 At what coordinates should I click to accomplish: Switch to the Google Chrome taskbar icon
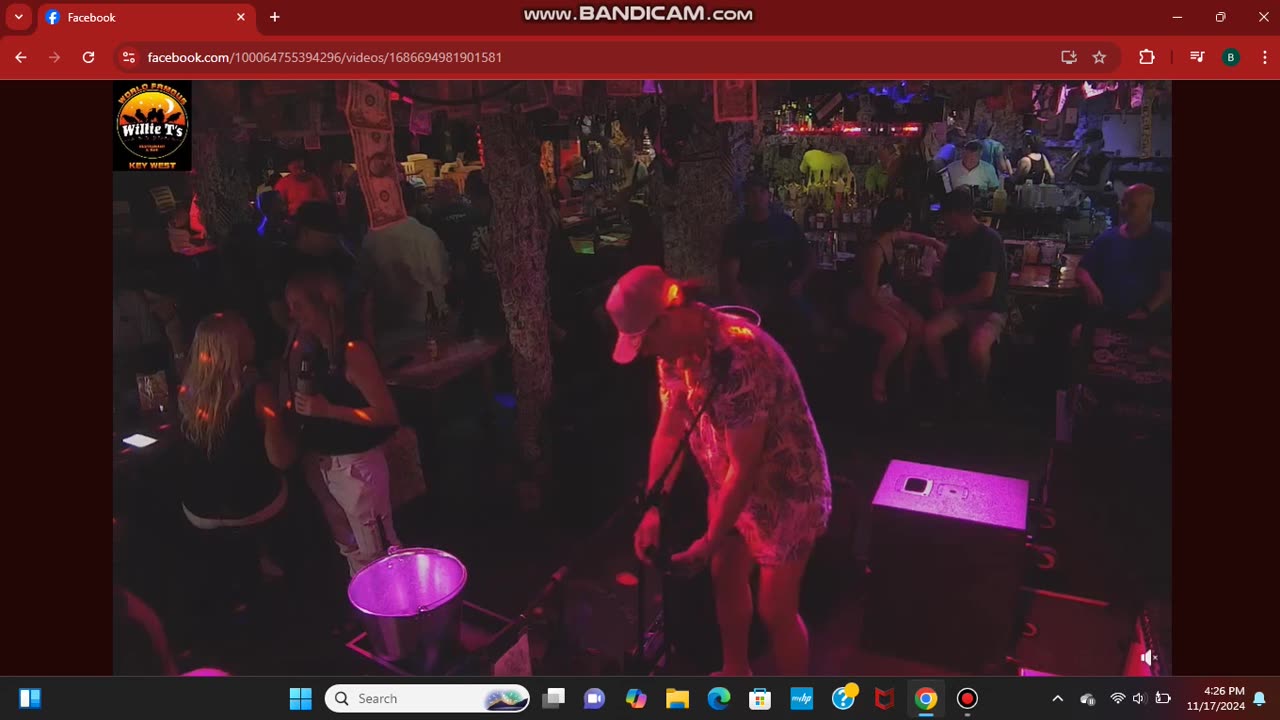[926, 698]
